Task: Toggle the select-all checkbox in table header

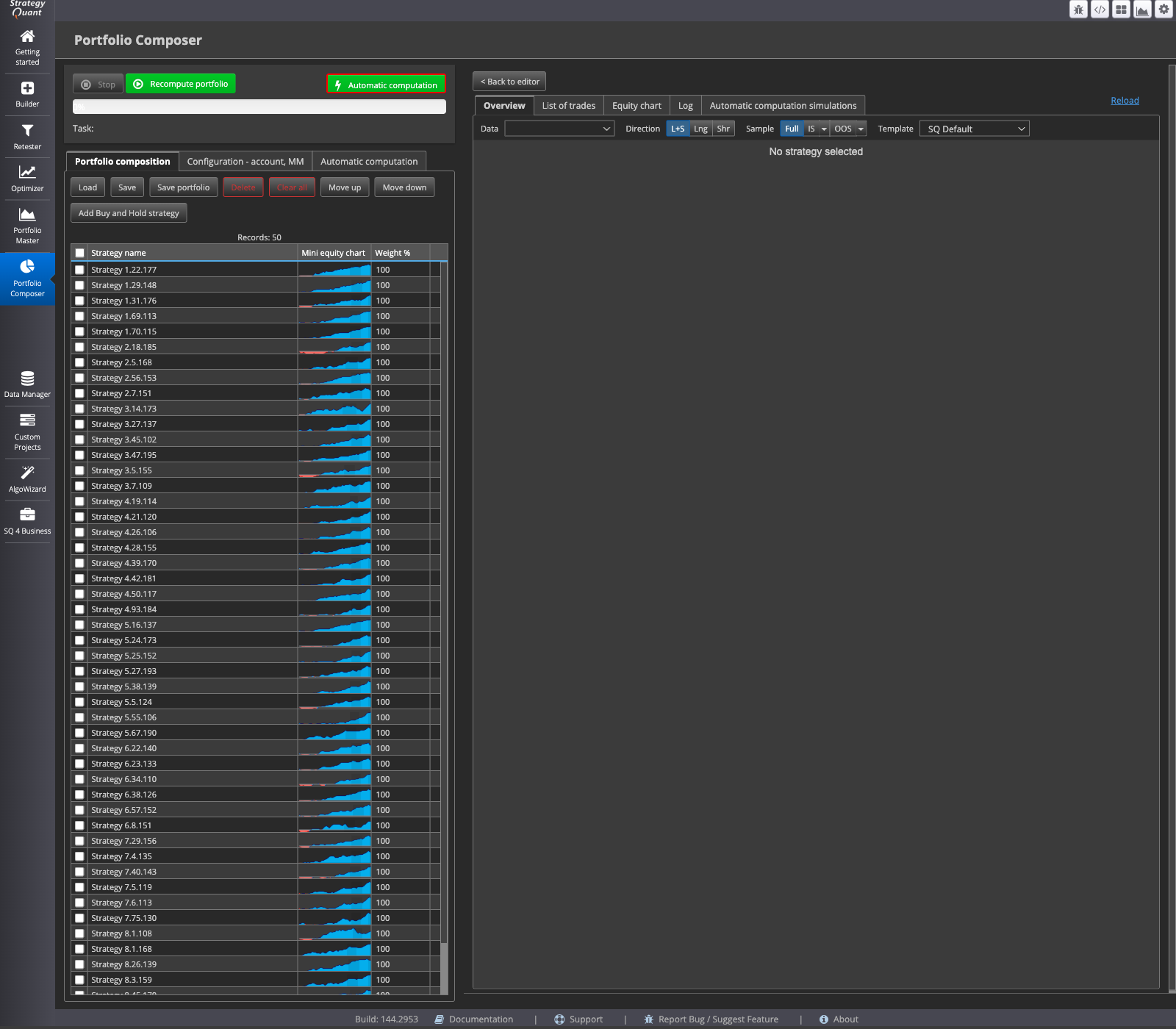Action: point(79,253)
